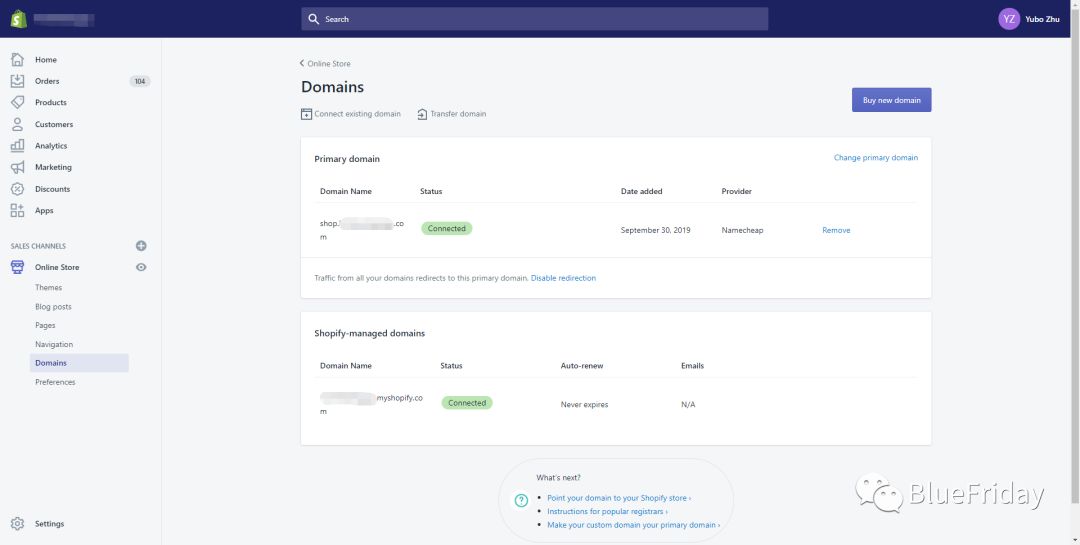Open Home in sidebar
The width and height of the screenshot is (1080, 545).
(x=46, y=60)
